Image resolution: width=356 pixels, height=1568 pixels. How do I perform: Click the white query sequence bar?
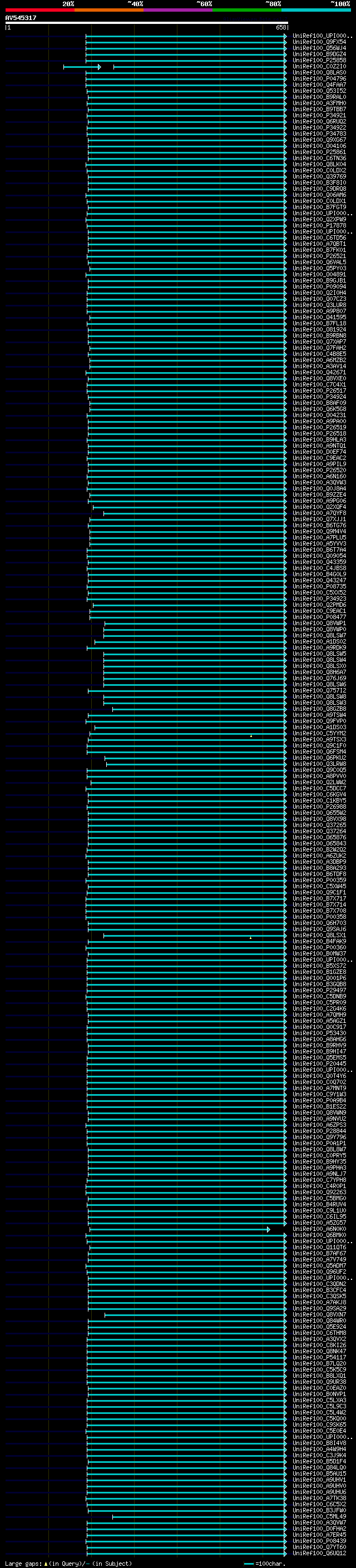pos(147,23)
